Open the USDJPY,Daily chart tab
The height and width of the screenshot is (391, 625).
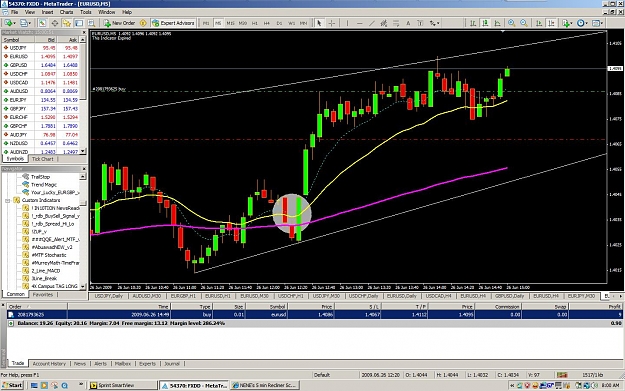pyautogui.click(x=109, y=296)
